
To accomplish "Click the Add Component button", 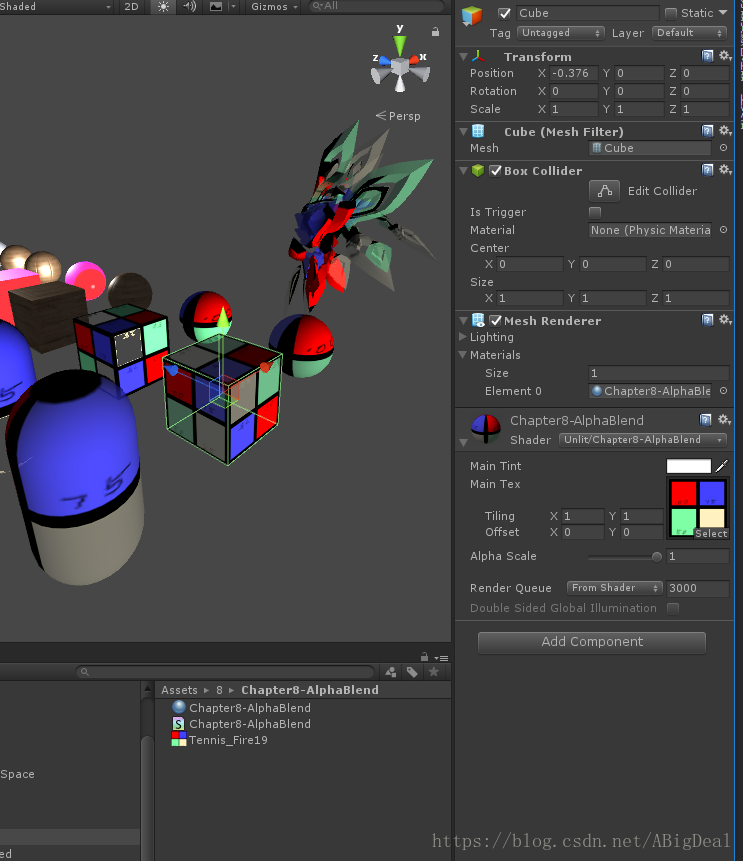I will pos(591,642).
